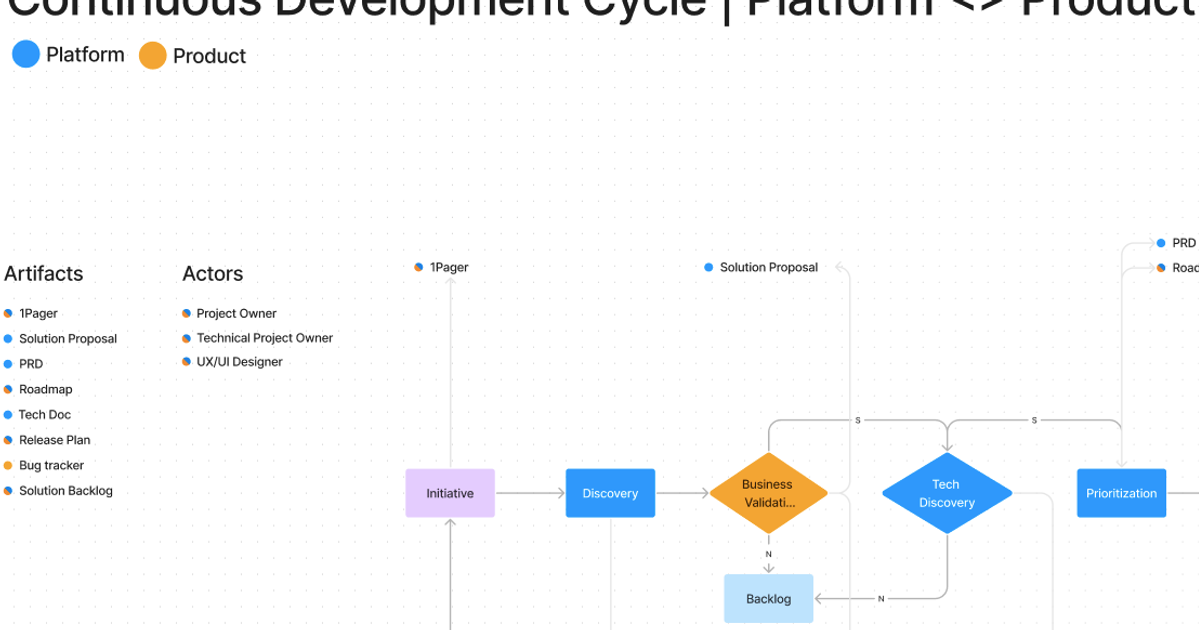Click the Release Plan entry under Artifacts

[55, 440]
